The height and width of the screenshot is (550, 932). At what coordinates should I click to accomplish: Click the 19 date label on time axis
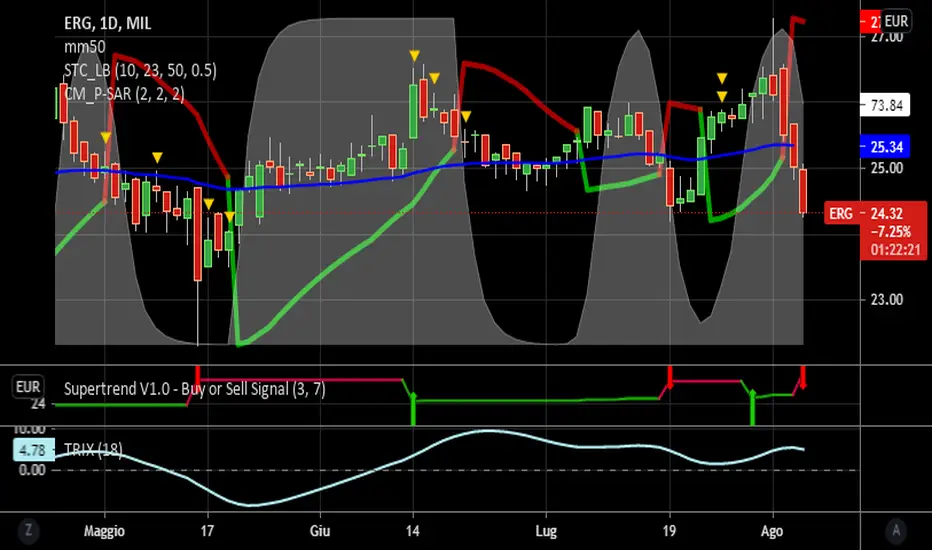pyautogui.click(x=669, y=530)
